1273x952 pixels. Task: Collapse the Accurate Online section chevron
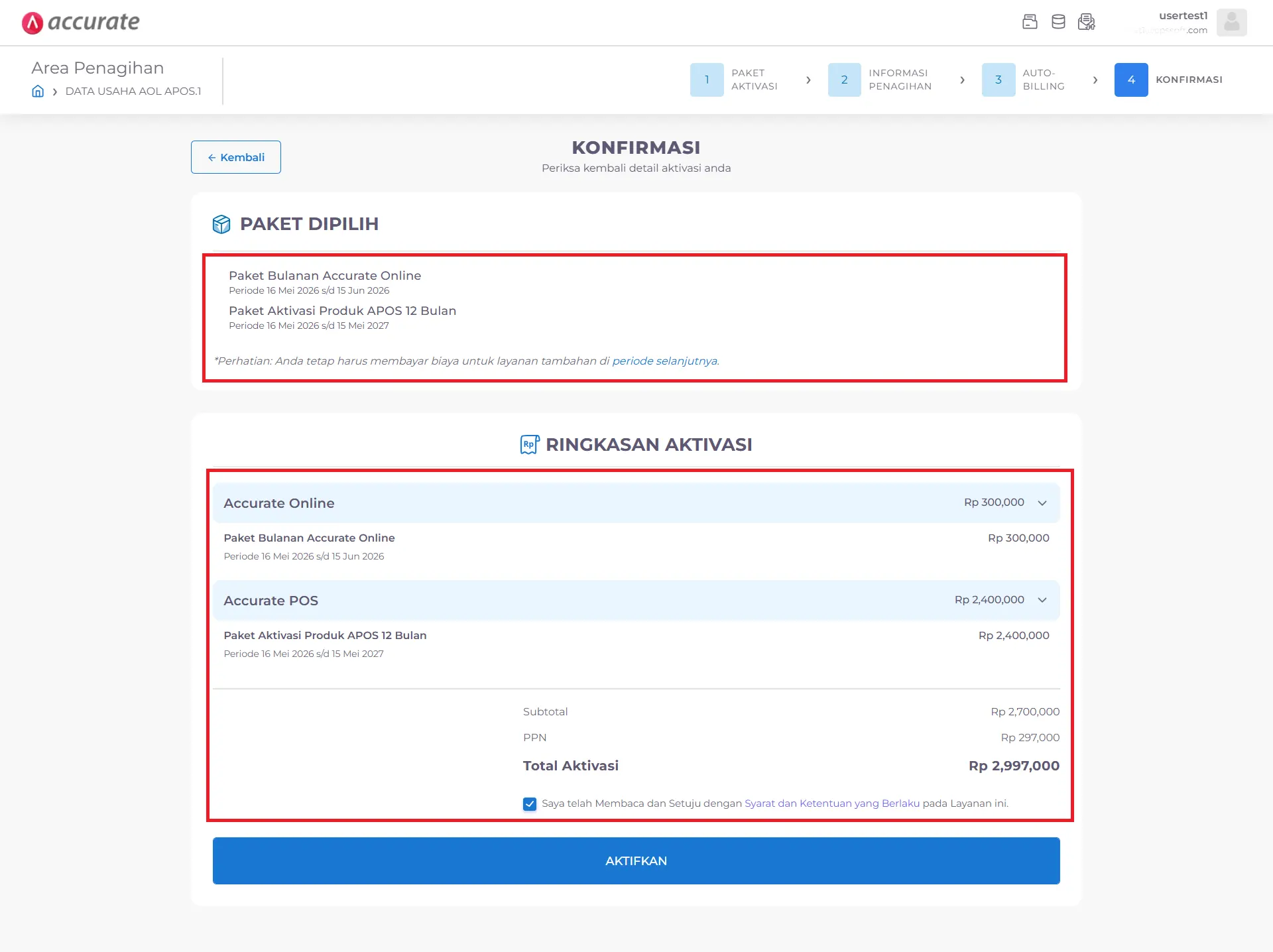click(1042, 503)
